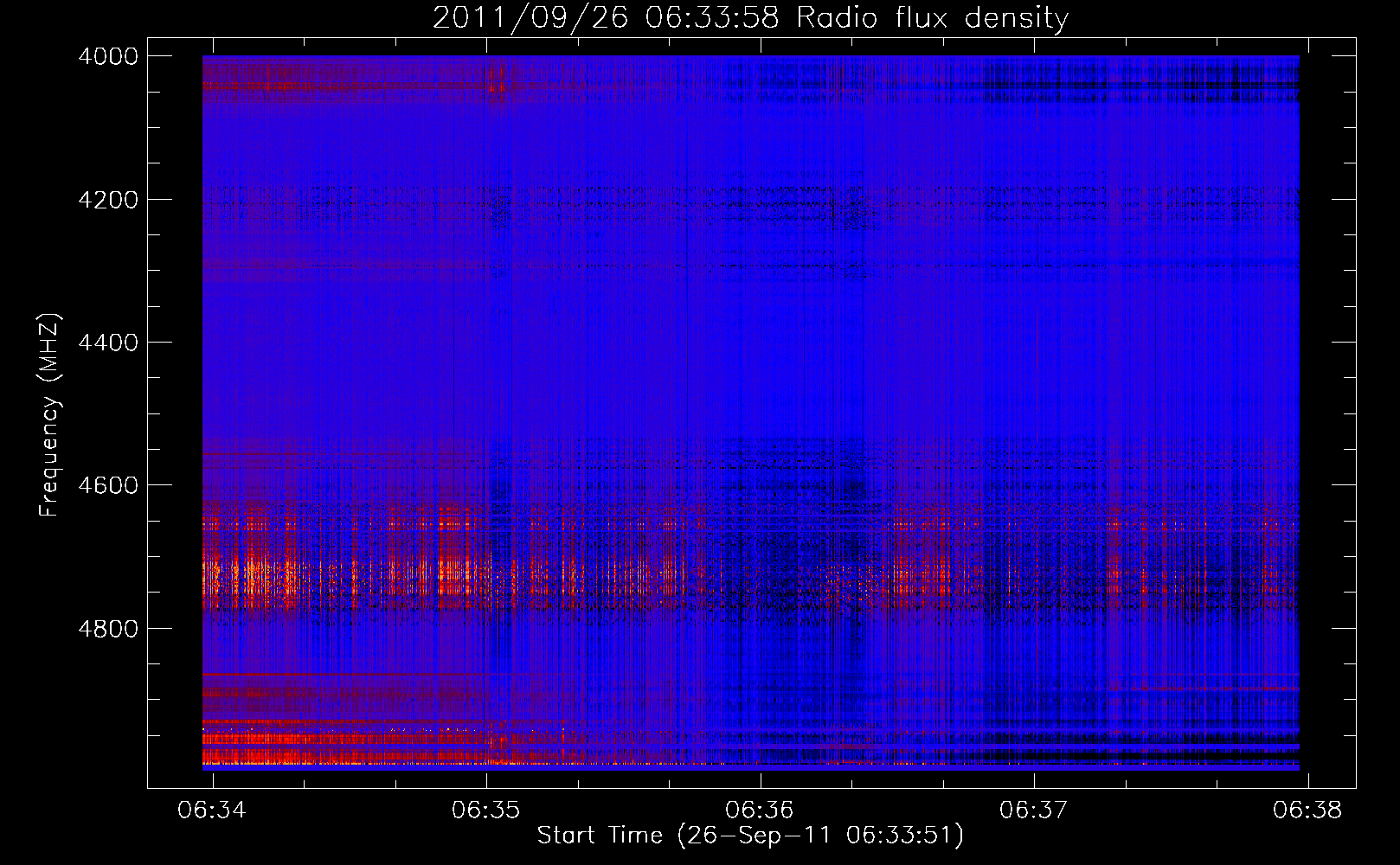Image resolution: width=1400 pixels, height=865 pixels.
Task: Click the '06:38' time axis label
Action: 1307,810
